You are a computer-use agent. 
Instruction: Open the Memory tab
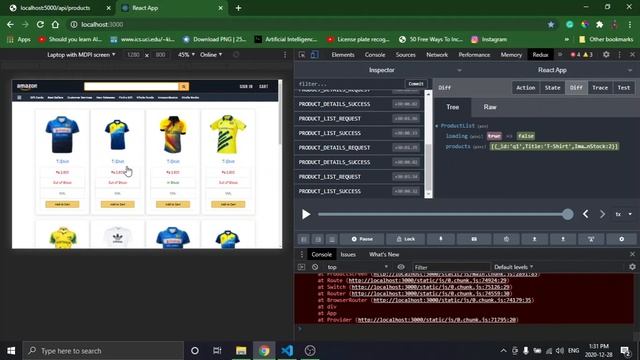click(511, 55)
